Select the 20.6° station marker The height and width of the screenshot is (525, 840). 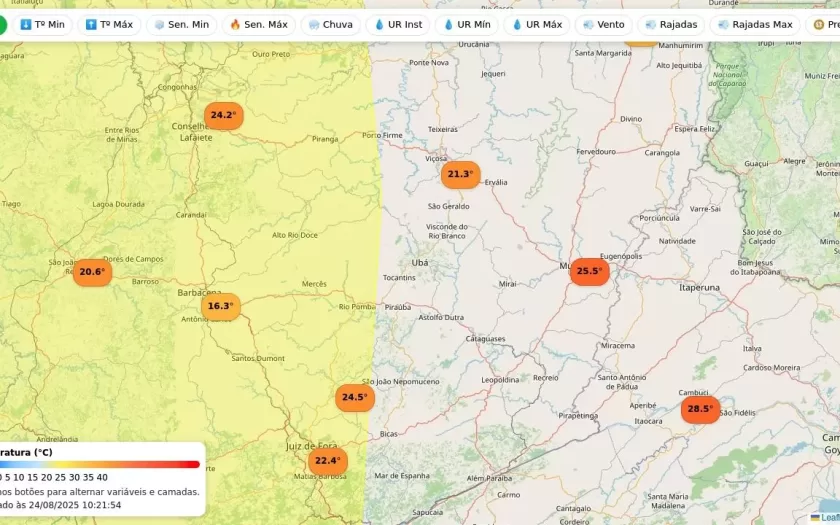[x=92, y=272]
